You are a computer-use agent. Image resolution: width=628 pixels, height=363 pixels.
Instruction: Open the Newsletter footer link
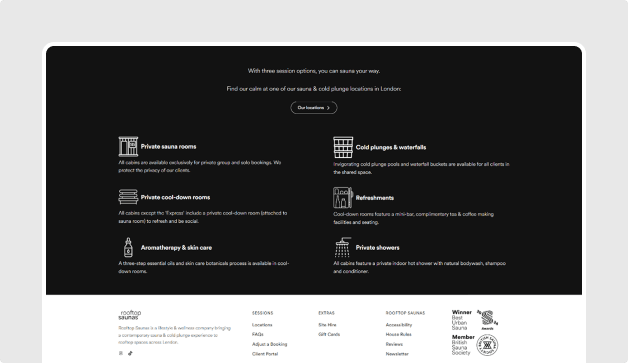tap(397, 354)
